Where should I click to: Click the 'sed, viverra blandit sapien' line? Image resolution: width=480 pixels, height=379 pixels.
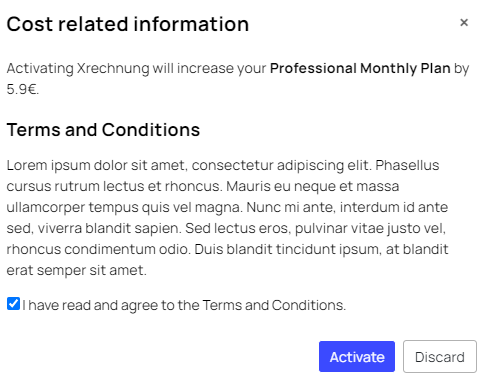[94, 228]
